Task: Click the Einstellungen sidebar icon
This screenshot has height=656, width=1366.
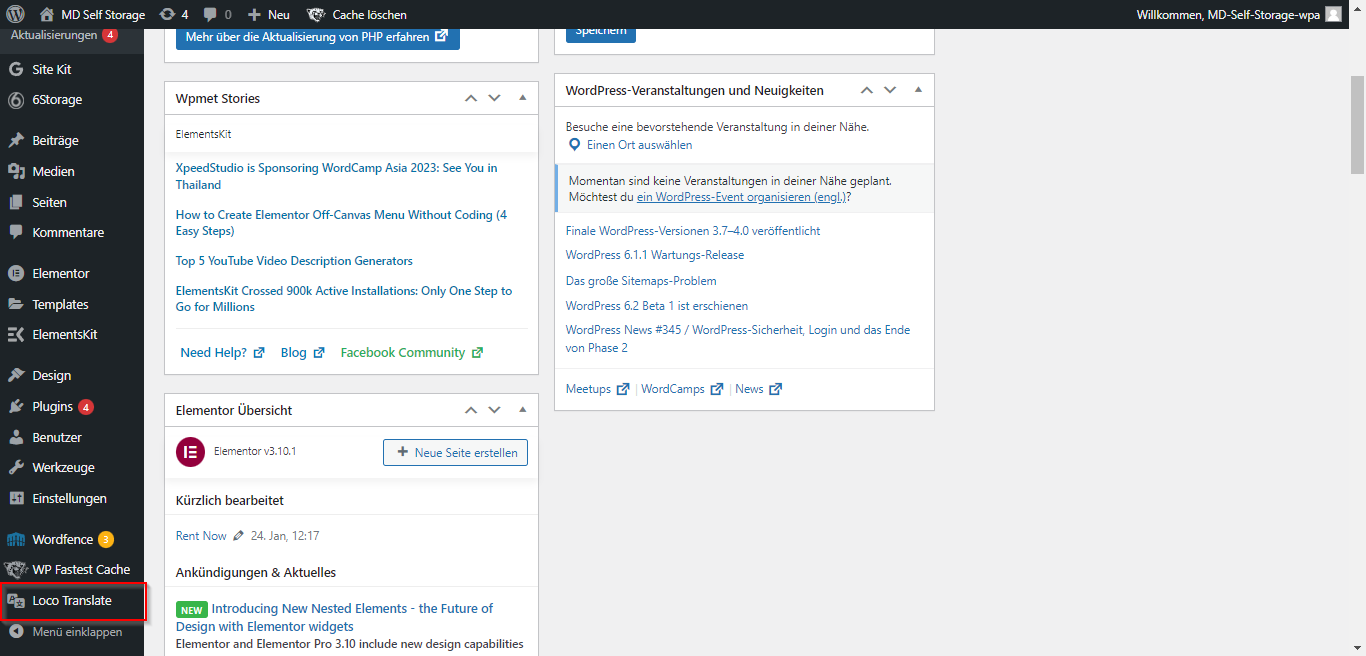Action: pyautogui.click(x=16, y=498)
